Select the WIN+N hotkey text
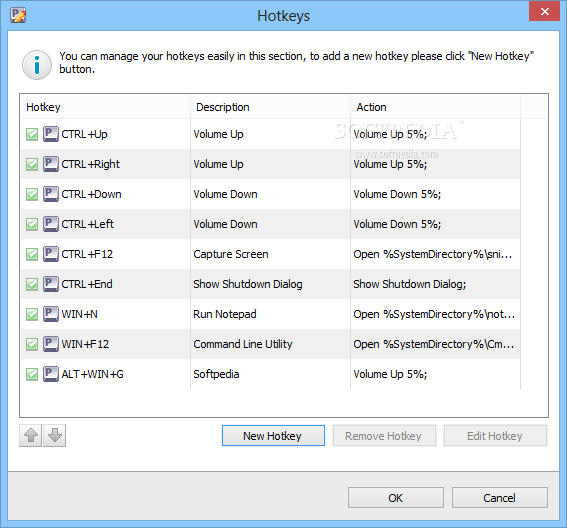Viewport: 567px width, 528px height. pos(80,314)
